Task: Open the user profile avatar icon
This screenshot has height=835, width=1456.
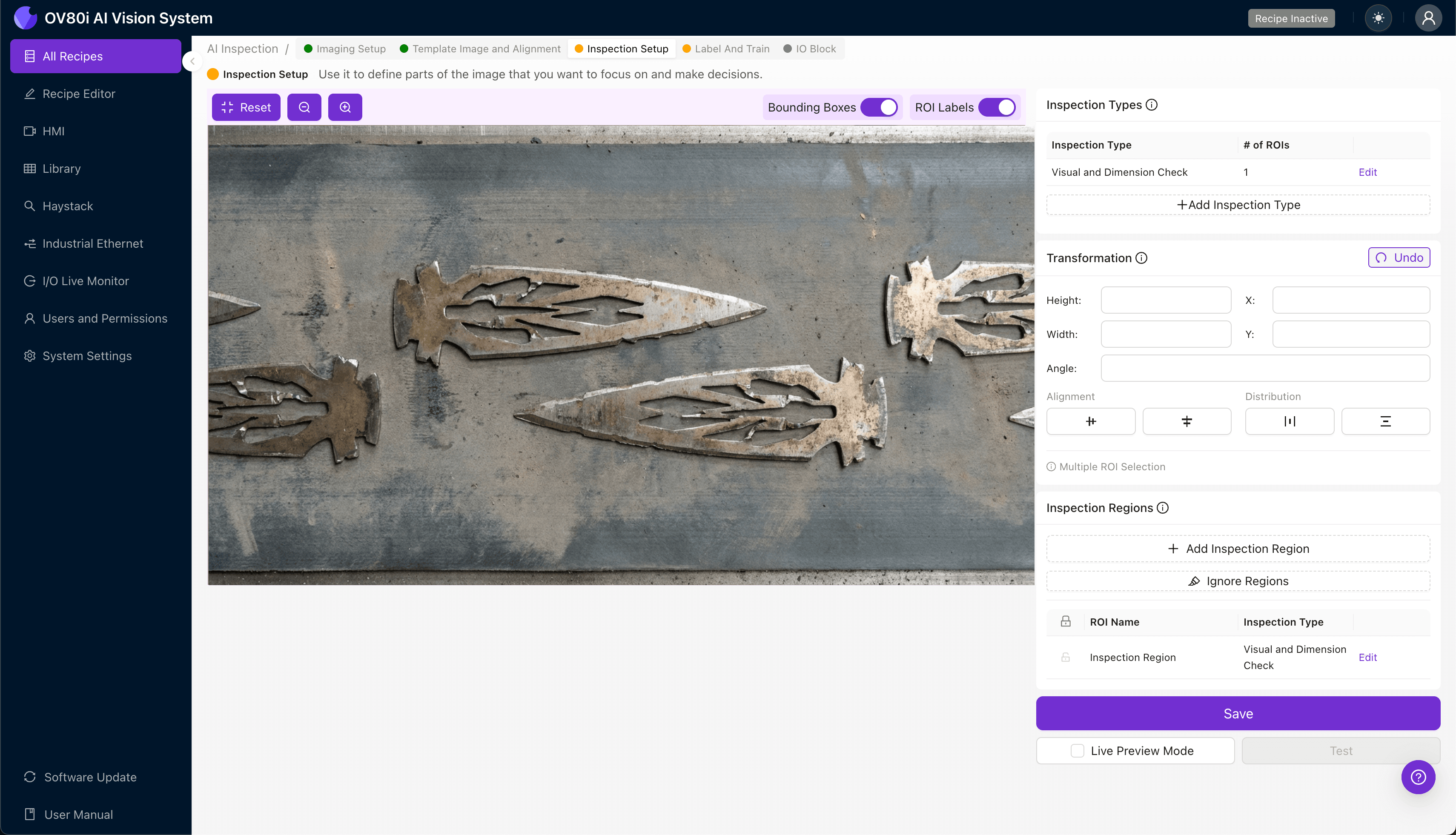Action: [x=1428, y=18]
